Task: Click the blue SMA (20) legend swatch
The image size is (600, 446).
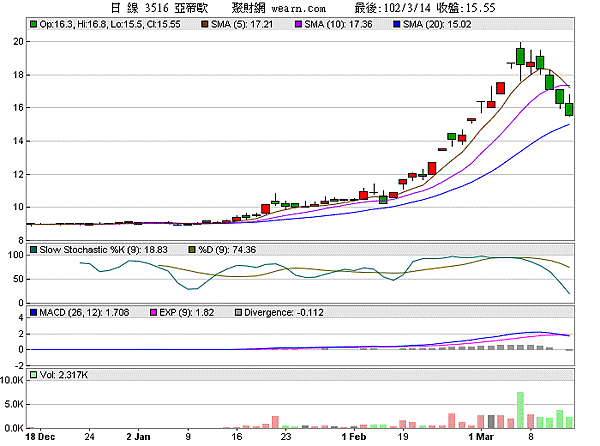Action: [x=397, y=24]
